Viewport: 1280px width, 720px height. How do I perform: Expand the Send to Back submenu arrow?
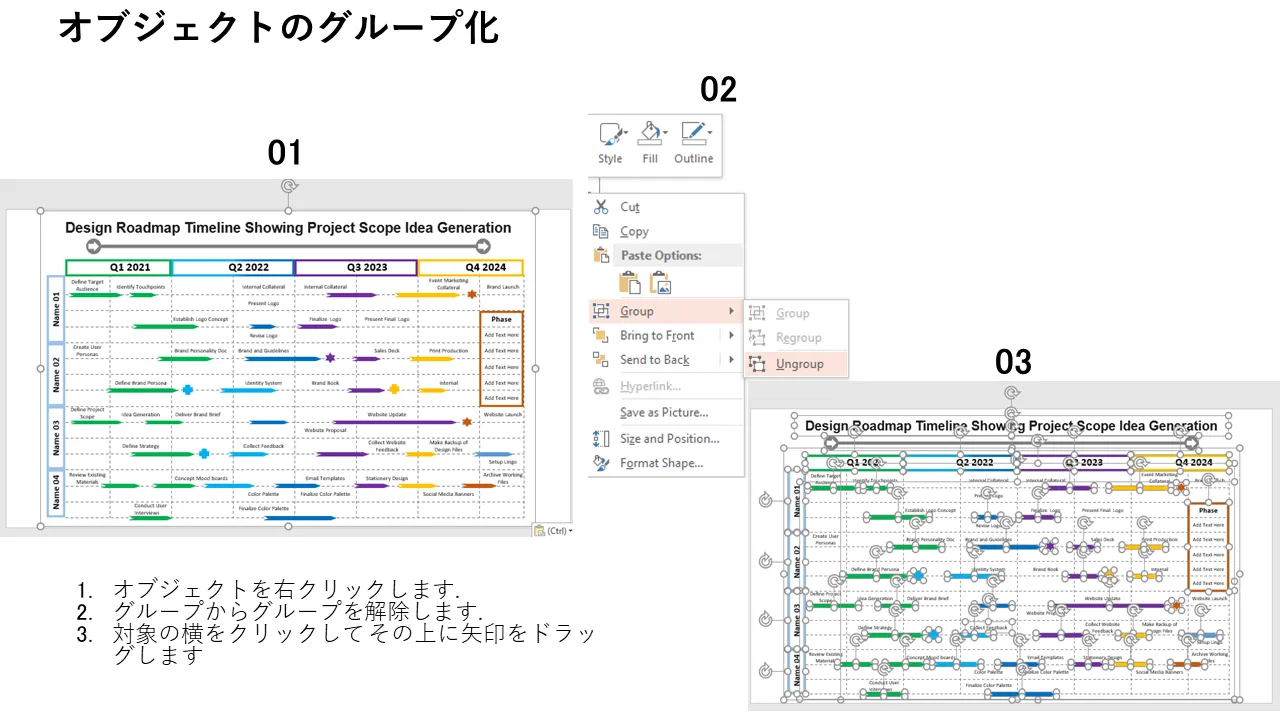[x=731, y=360]
